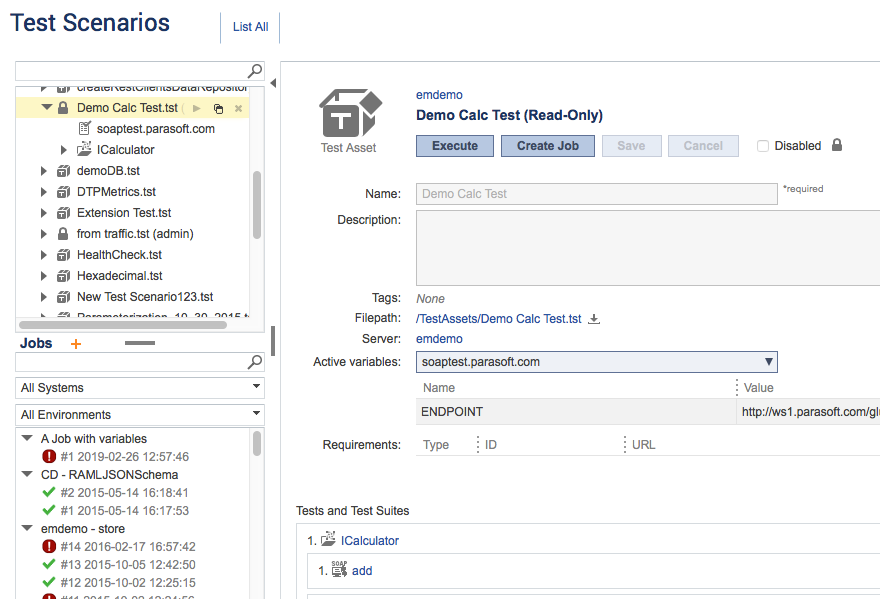The width and height of the screenshot is (880, 599).
Task: Open the All Environments dropdown
Action: 140,415
